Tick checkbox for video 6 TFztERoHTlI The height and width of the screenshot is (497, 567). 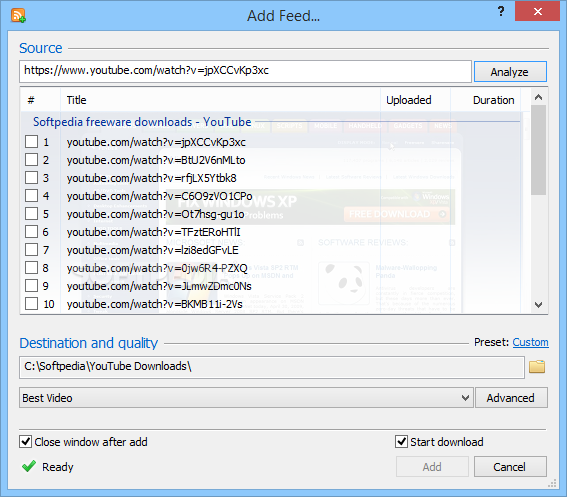coord(31,231)
